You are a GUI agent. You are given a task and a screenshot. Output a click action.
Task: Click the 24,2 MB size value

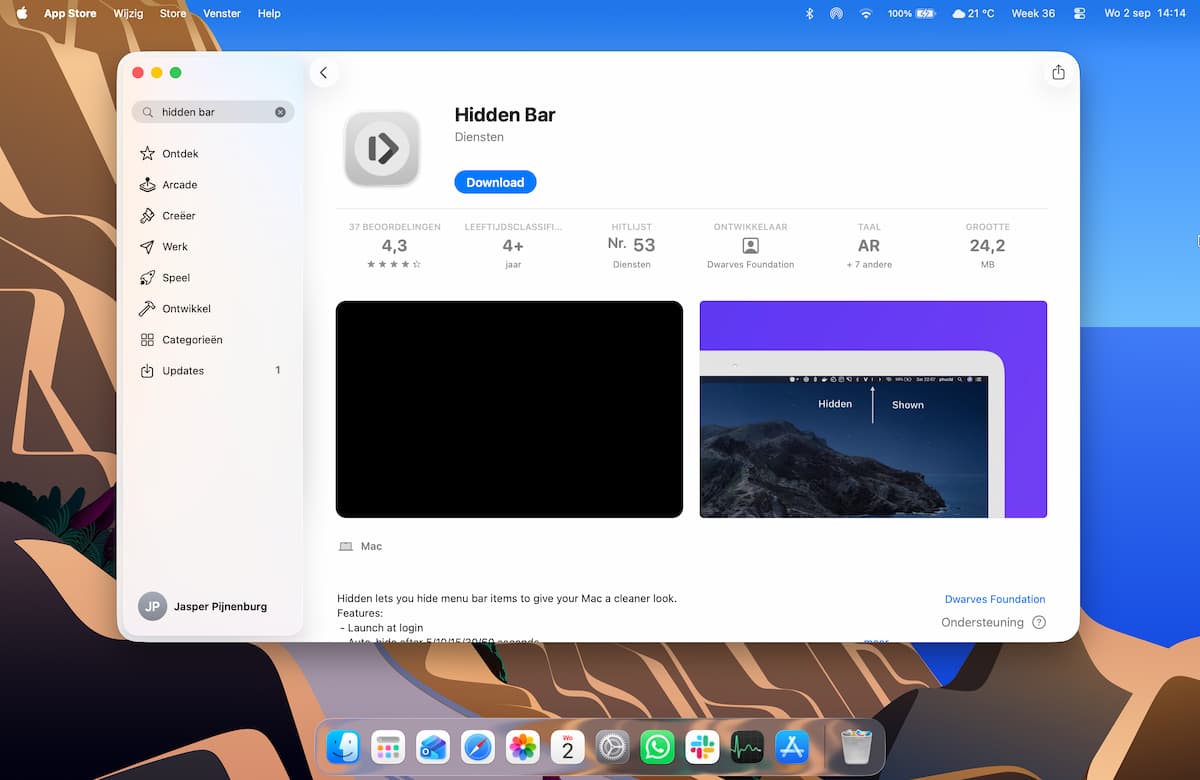click(x=987, y=246)
